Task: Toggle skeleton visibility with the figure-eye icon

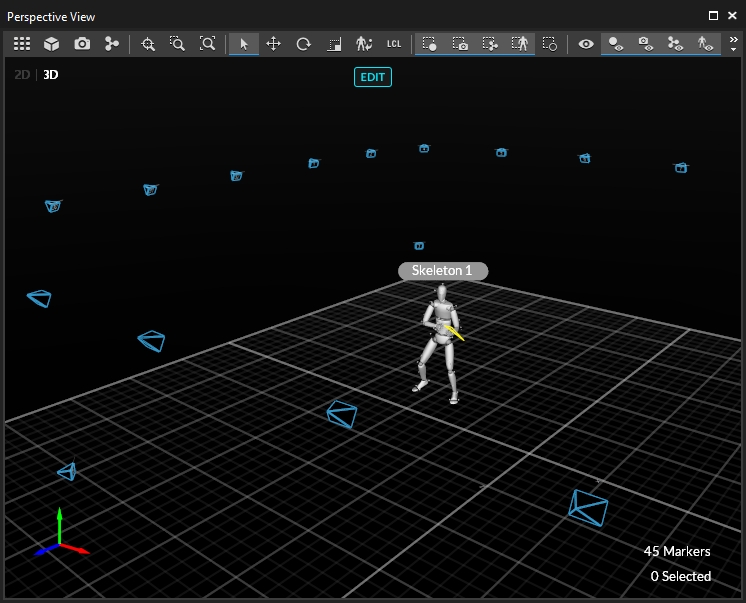Action: [x=705, y=44]
